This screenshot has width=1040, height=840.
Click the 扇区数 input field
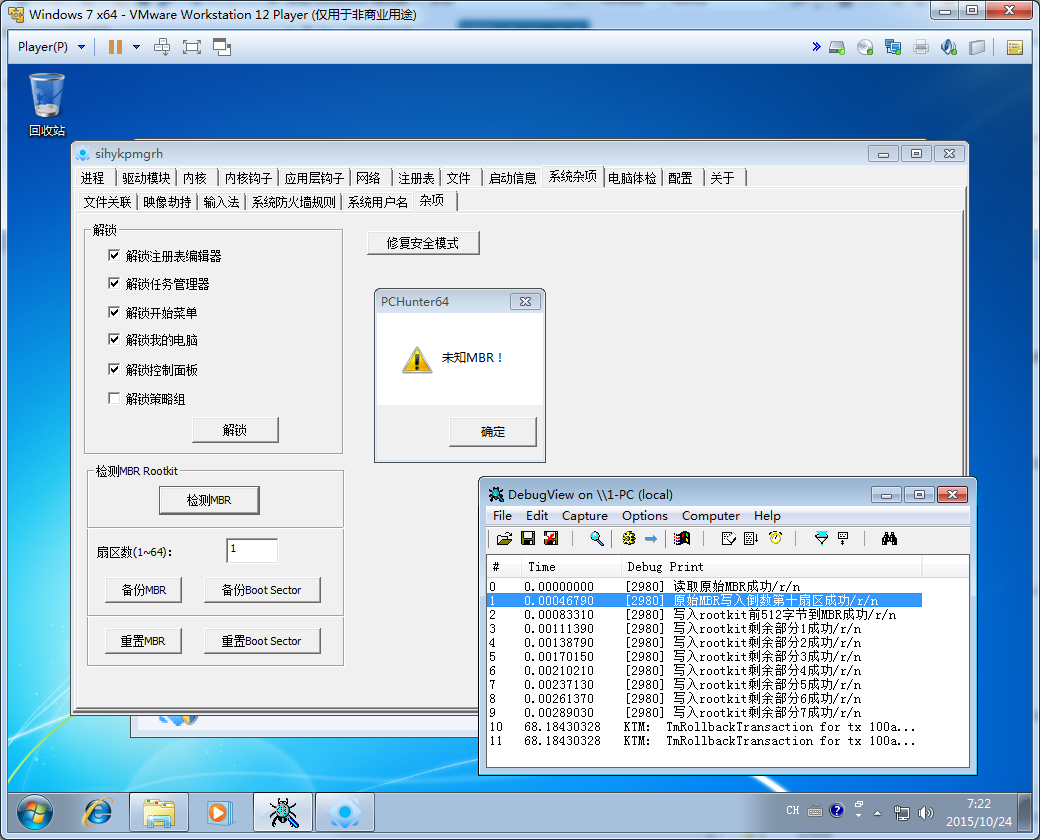[252, 550]
